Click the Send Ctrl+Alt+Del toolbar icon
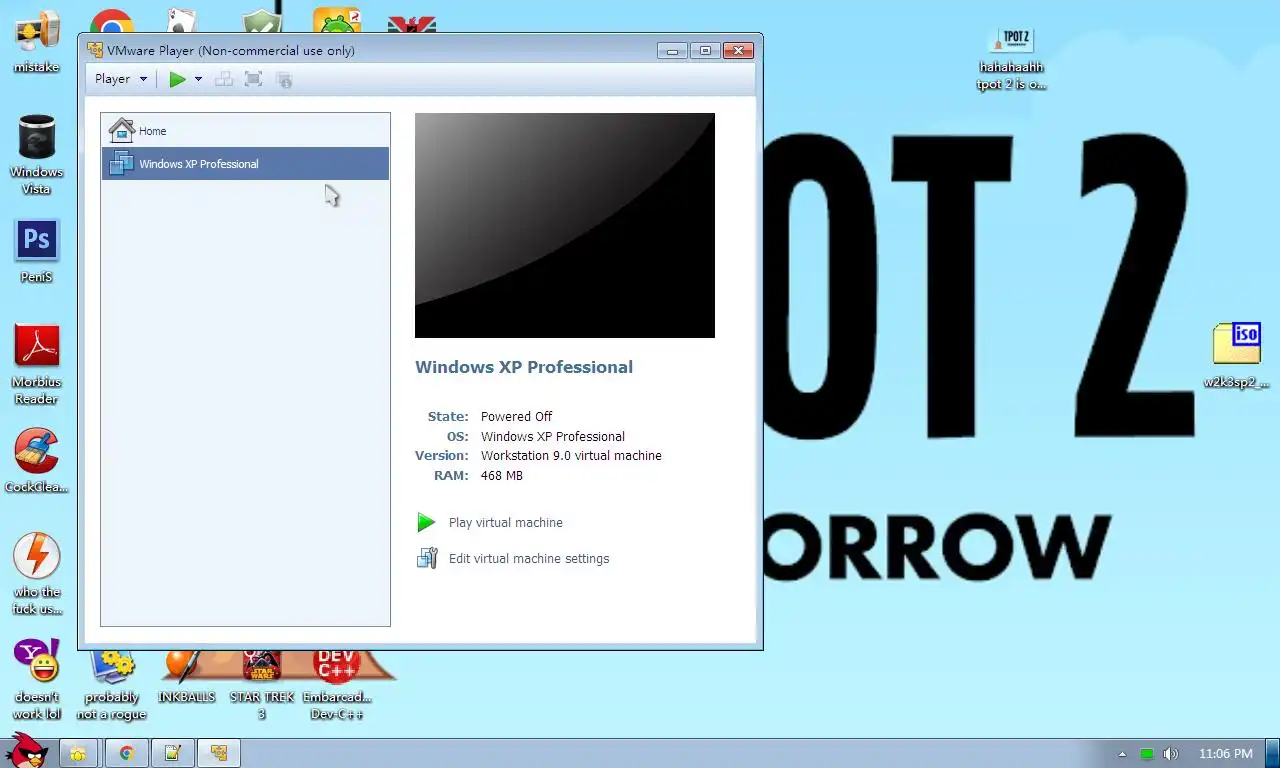 tap(225, 79)
